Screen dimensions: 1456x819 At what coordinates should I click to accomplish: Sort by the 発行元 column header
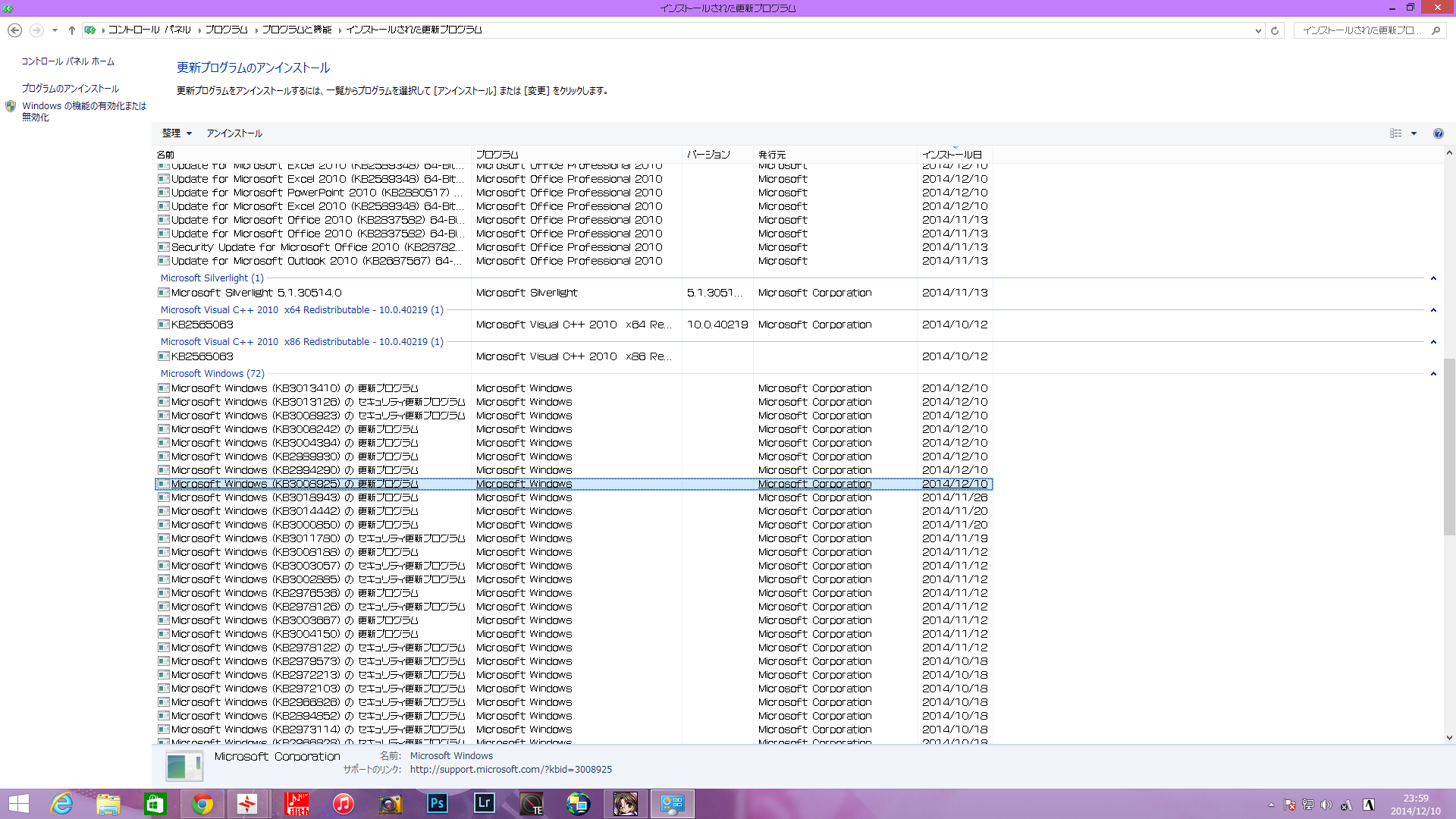point(835,155)
